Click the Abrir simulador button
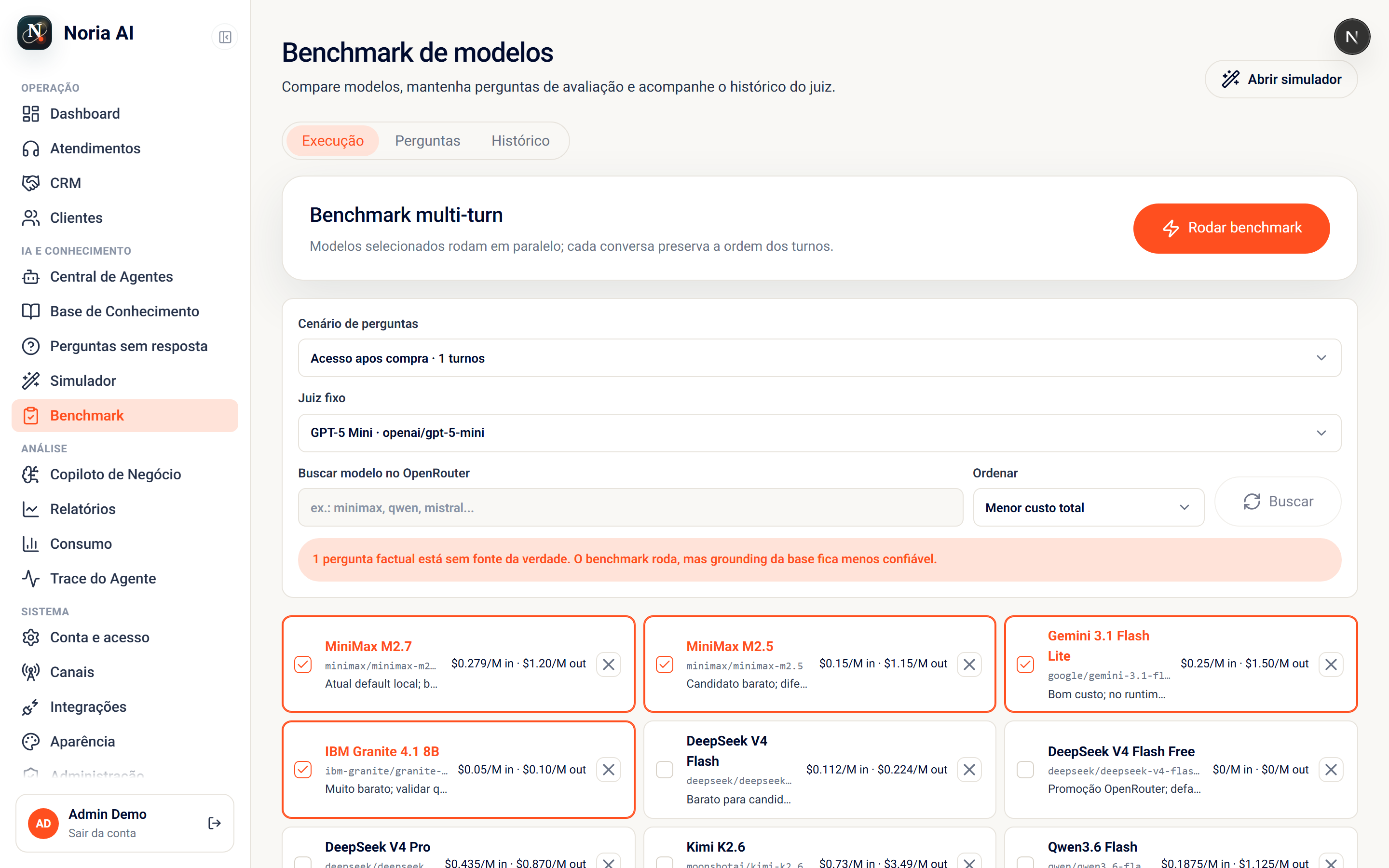Screen dimensions: 1389x868 1281,79
